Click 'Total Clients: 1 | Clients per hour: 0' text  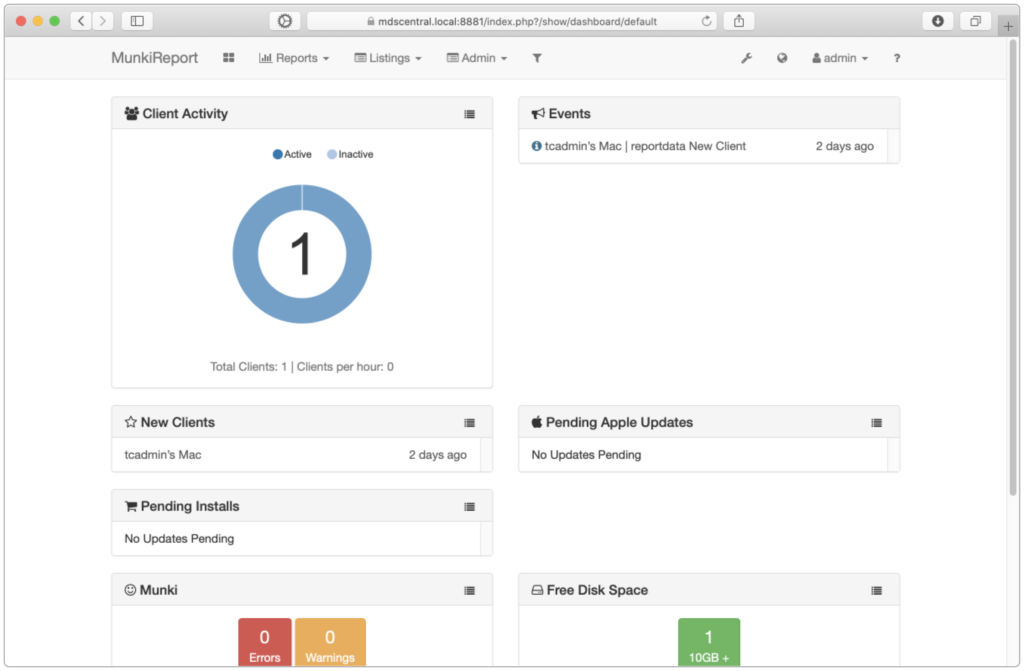pos(302,367)
